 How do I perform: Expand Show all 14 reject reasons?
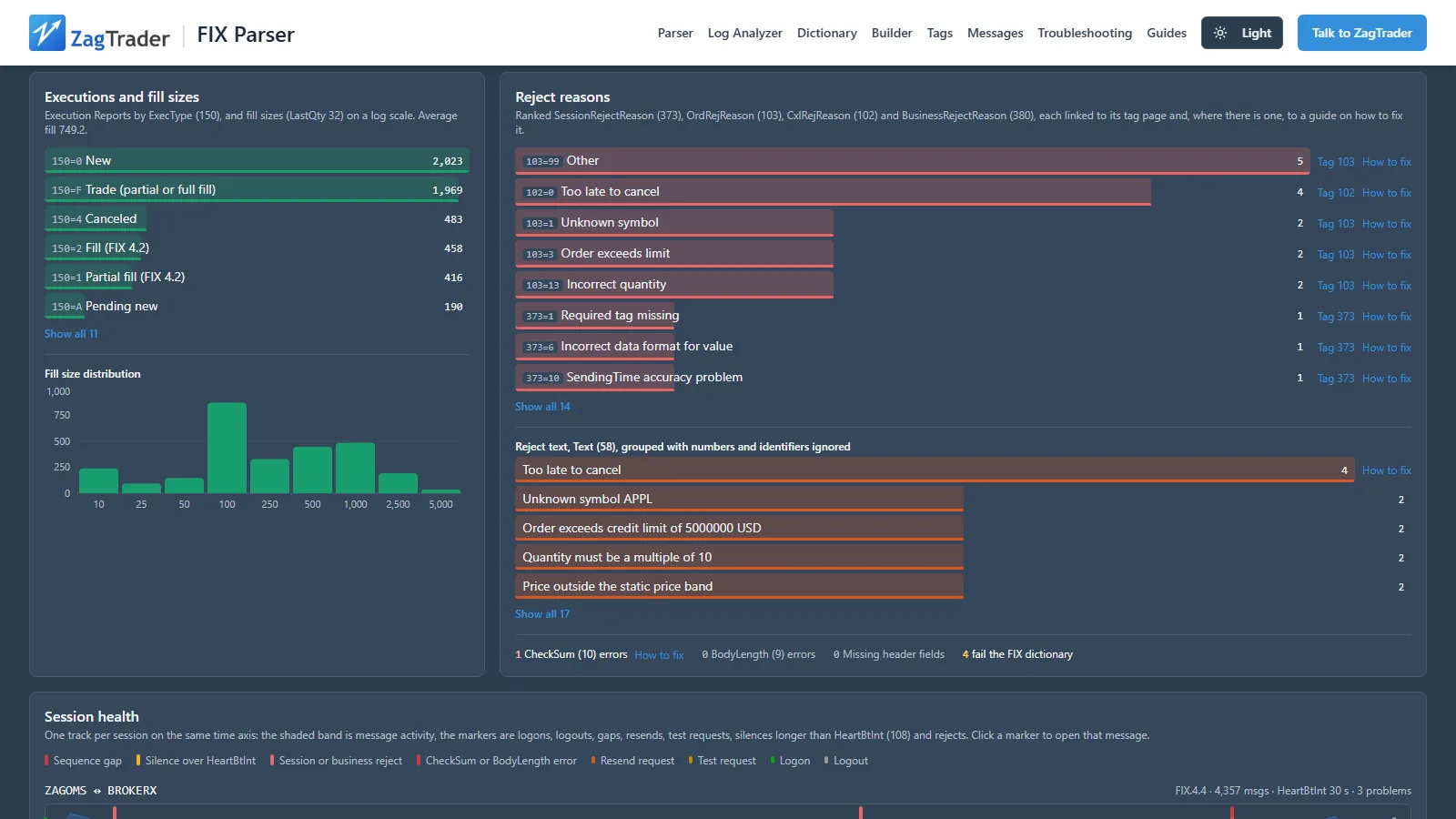point(542,407)
